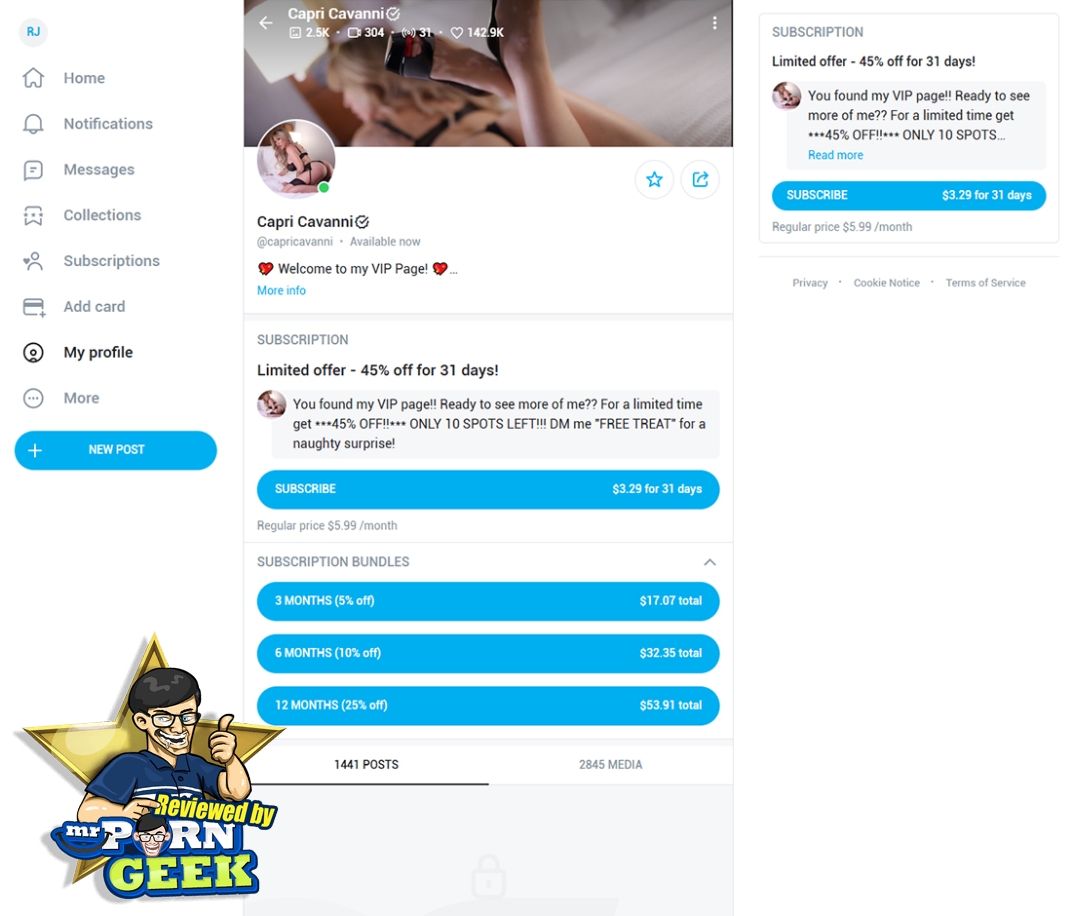Click the share profile icon

pyautogui.click(x=700, y=180)
